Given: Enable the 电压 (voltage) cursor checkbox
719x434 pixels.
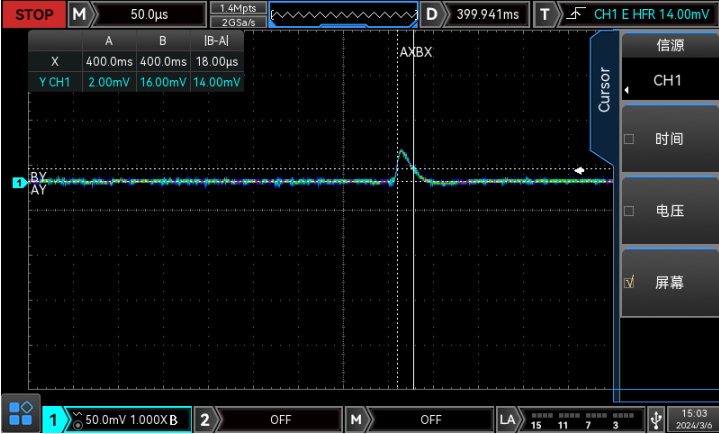Looking at the screenshot, I should click(629, 211).
